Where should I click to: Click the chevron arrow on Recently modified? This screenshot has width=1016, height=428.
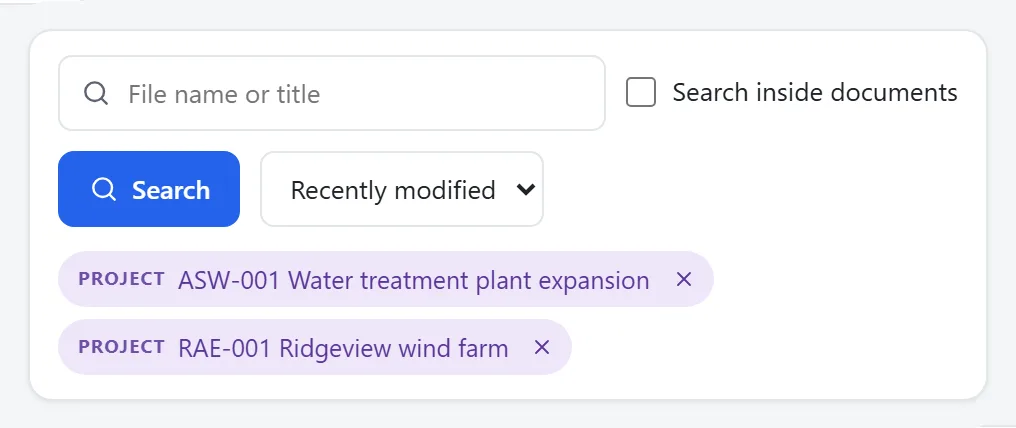pyautogui.click(x=525, y=189)
